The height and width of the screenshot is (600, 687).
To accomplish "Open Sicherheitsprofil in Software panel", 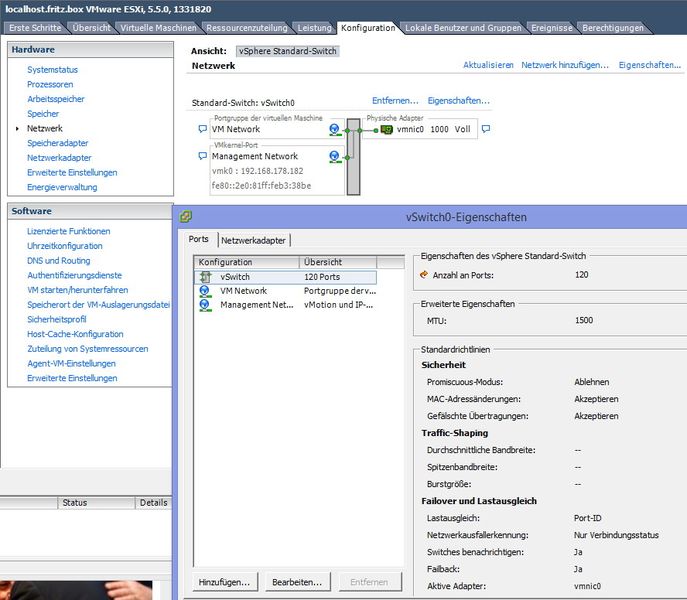I will (x=57, y=319).
